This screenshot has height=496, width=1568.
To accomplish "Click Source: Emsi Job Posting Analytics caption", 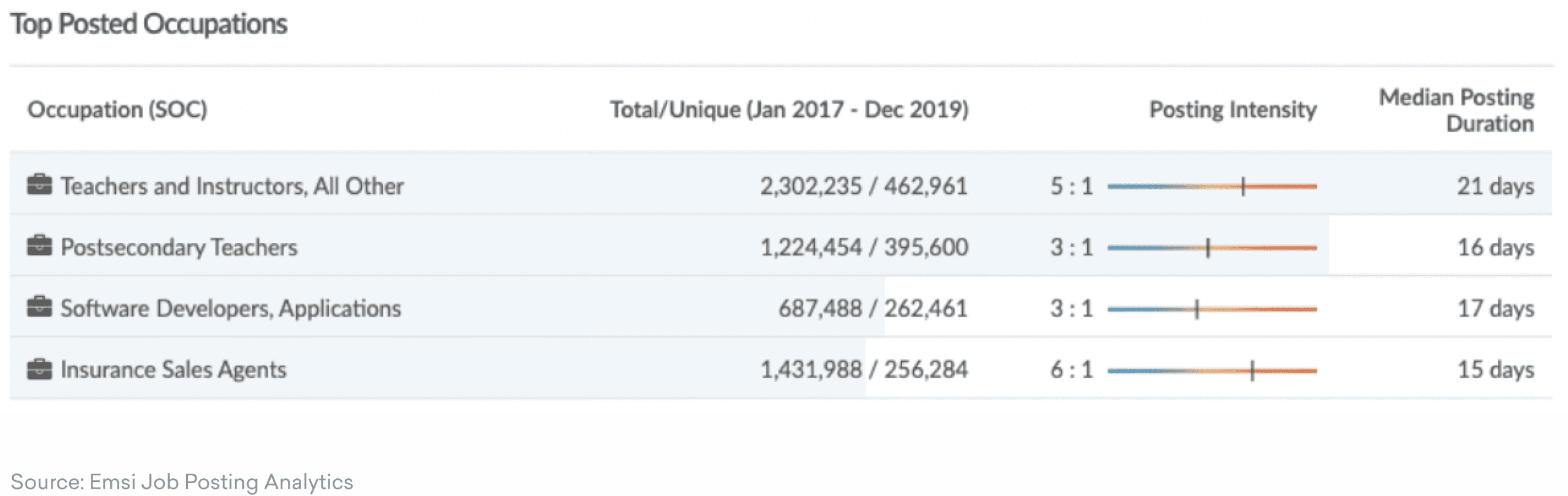I will 182,481.
